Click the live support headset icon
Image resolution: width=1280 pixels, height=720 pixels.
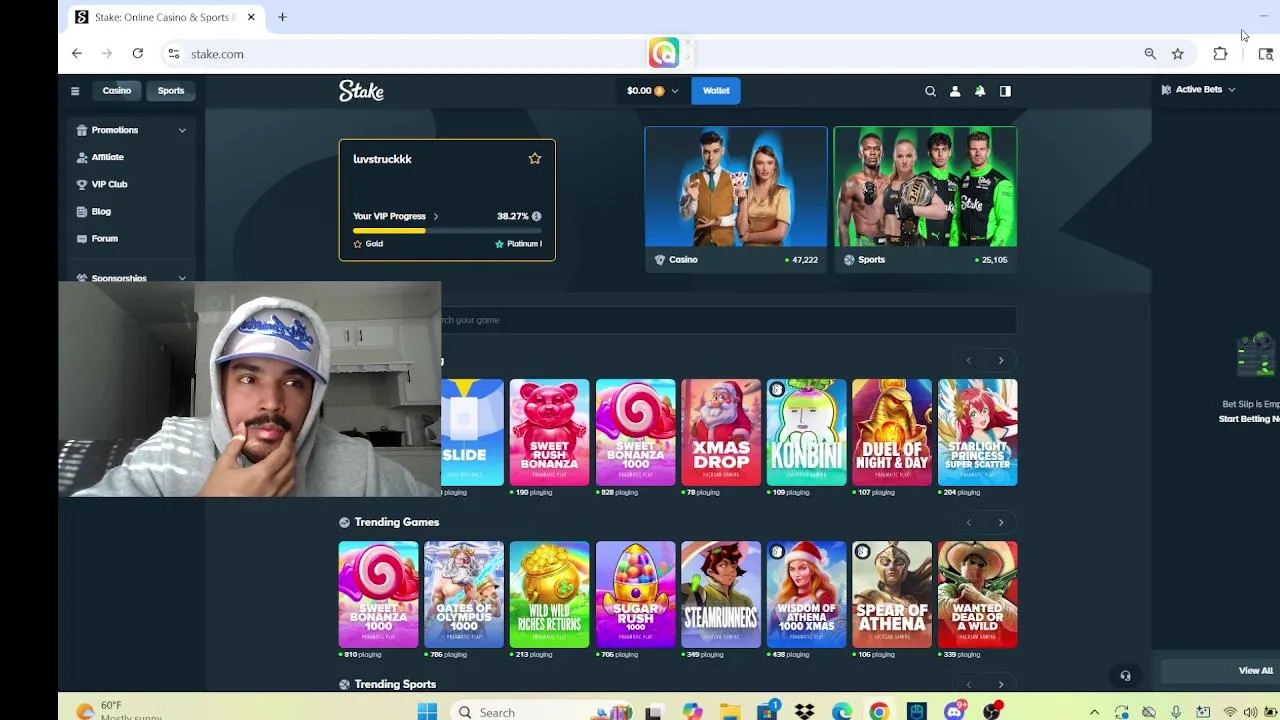[1125, 676]
